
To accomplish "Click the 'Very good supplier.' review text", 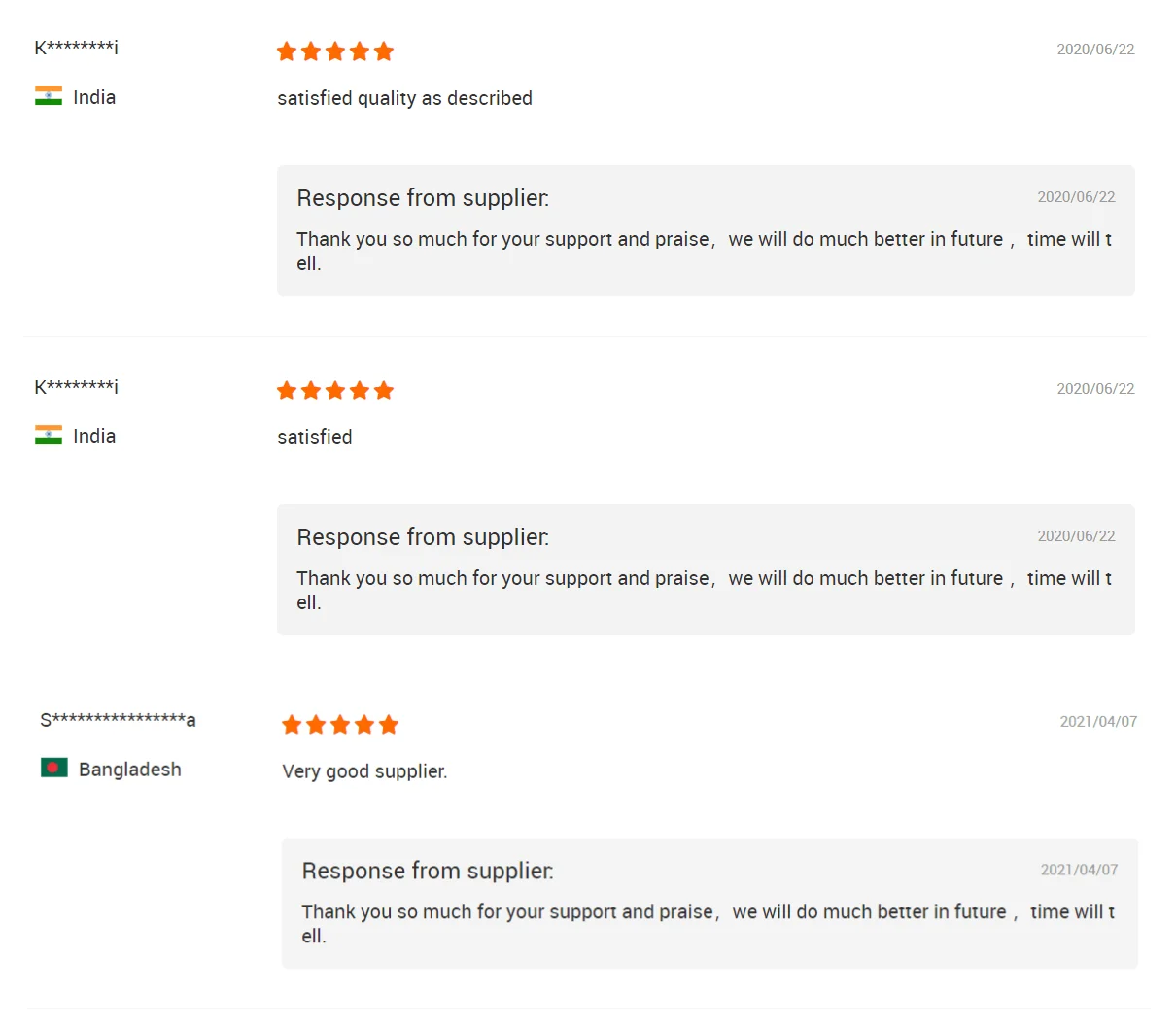I will [364, 771].
